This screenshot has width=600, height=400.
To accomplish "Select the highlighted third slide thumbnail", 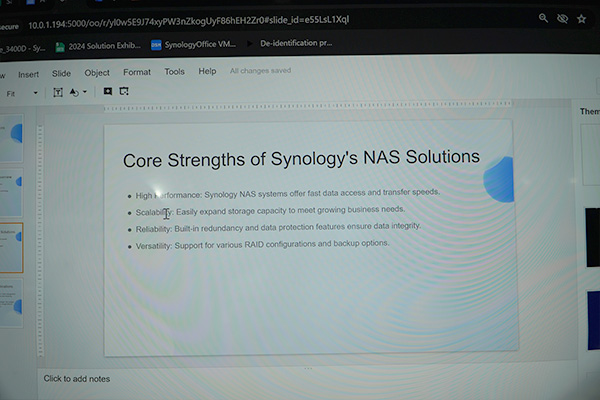I will [x=11, y=248].
